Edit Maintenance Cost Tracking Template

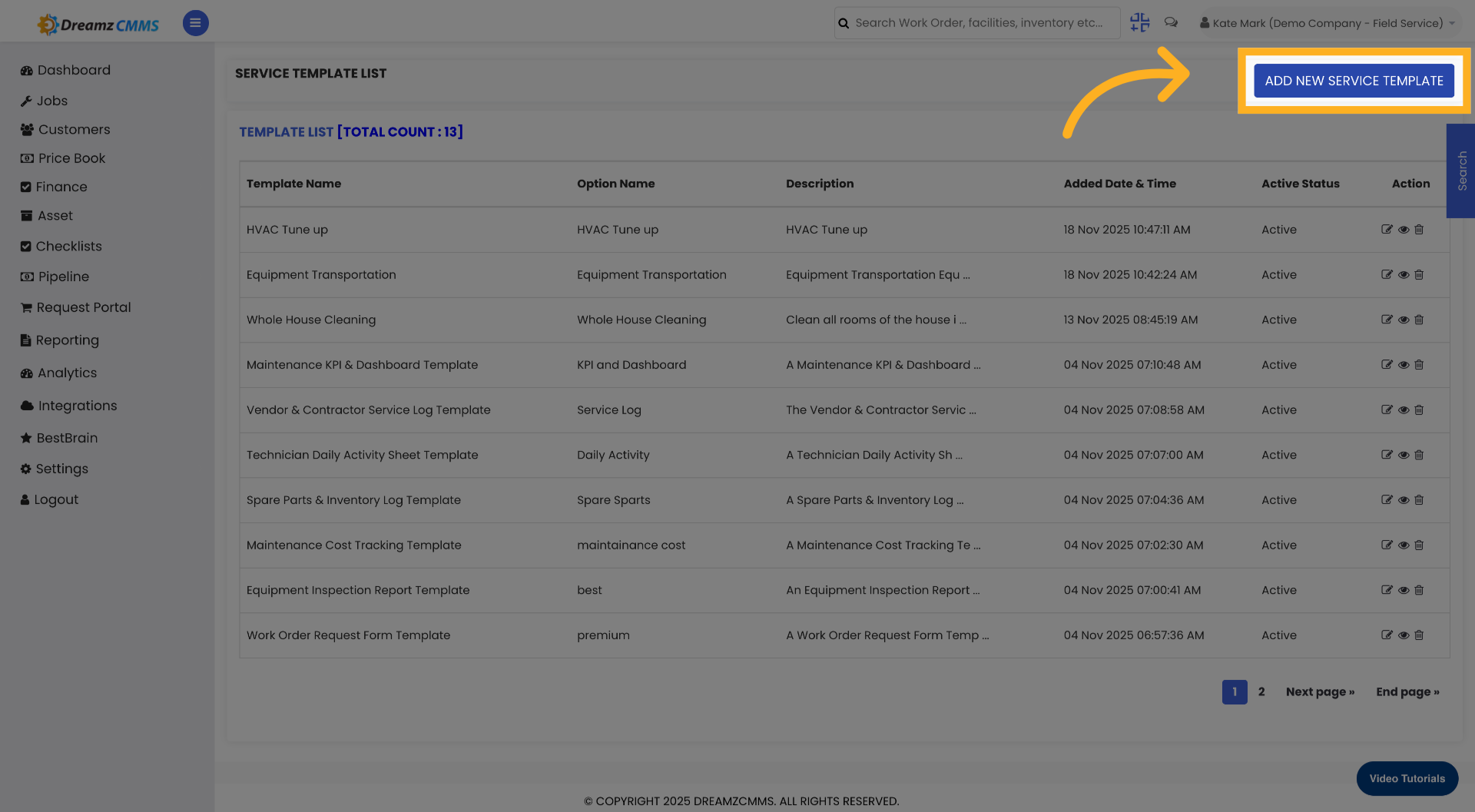[x=1387, y=545]
